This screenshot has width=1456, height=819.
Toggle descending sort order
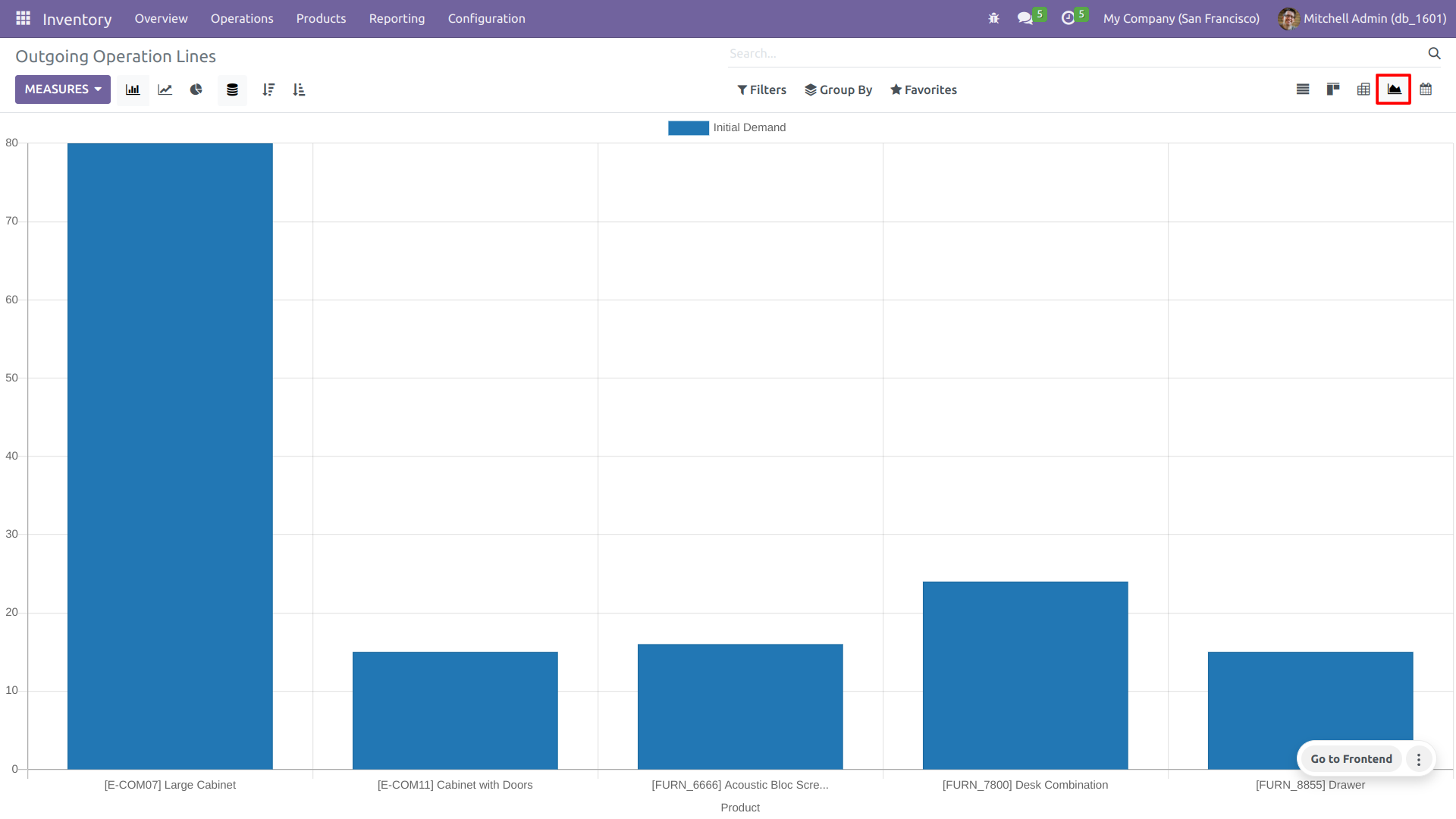click(x=268, y=89)
